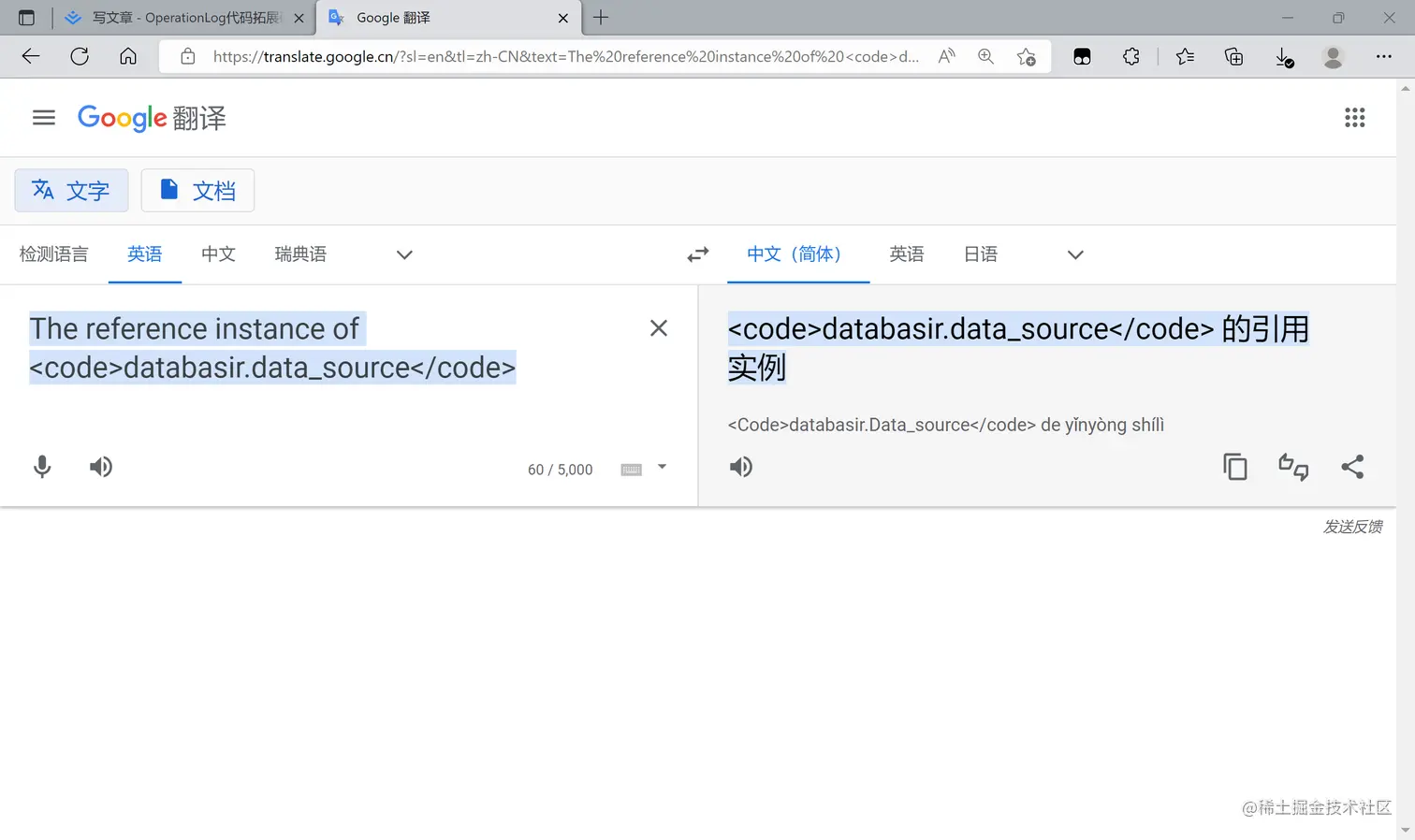Open the zoom magnifier in address bar

click(985, 56)
